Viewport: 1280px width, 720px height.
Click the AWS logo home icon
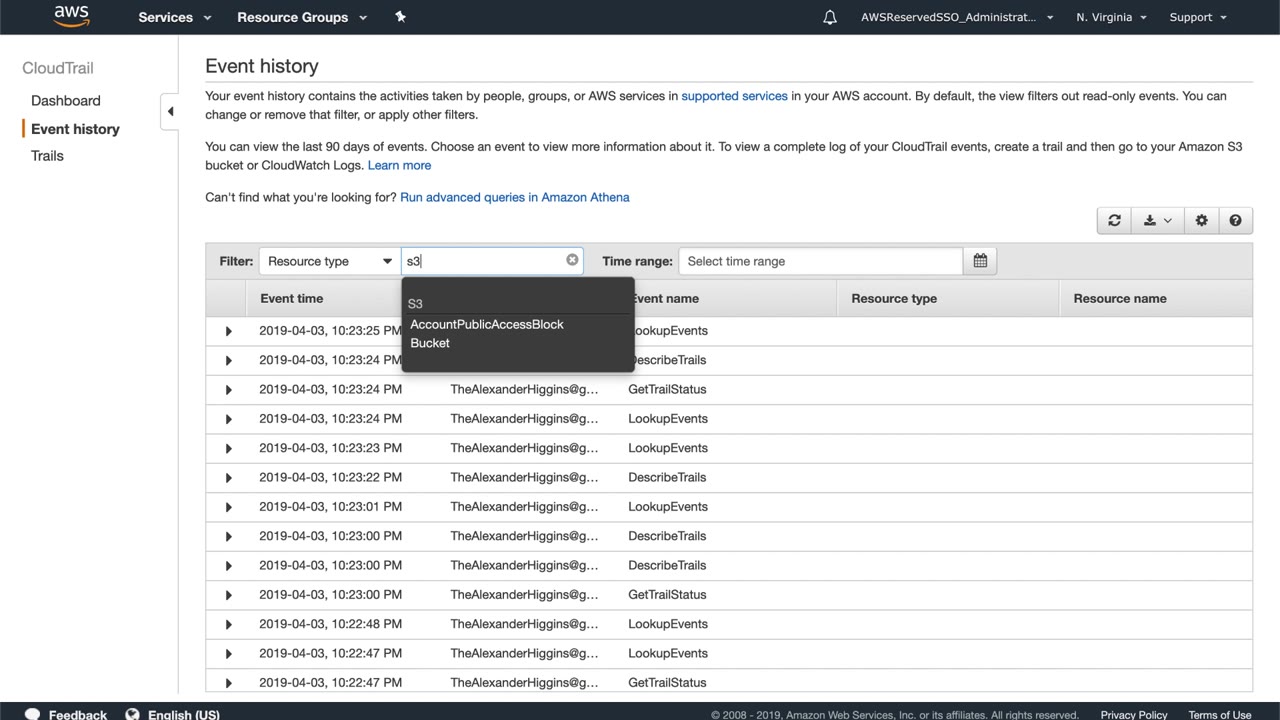click(71, 16)
